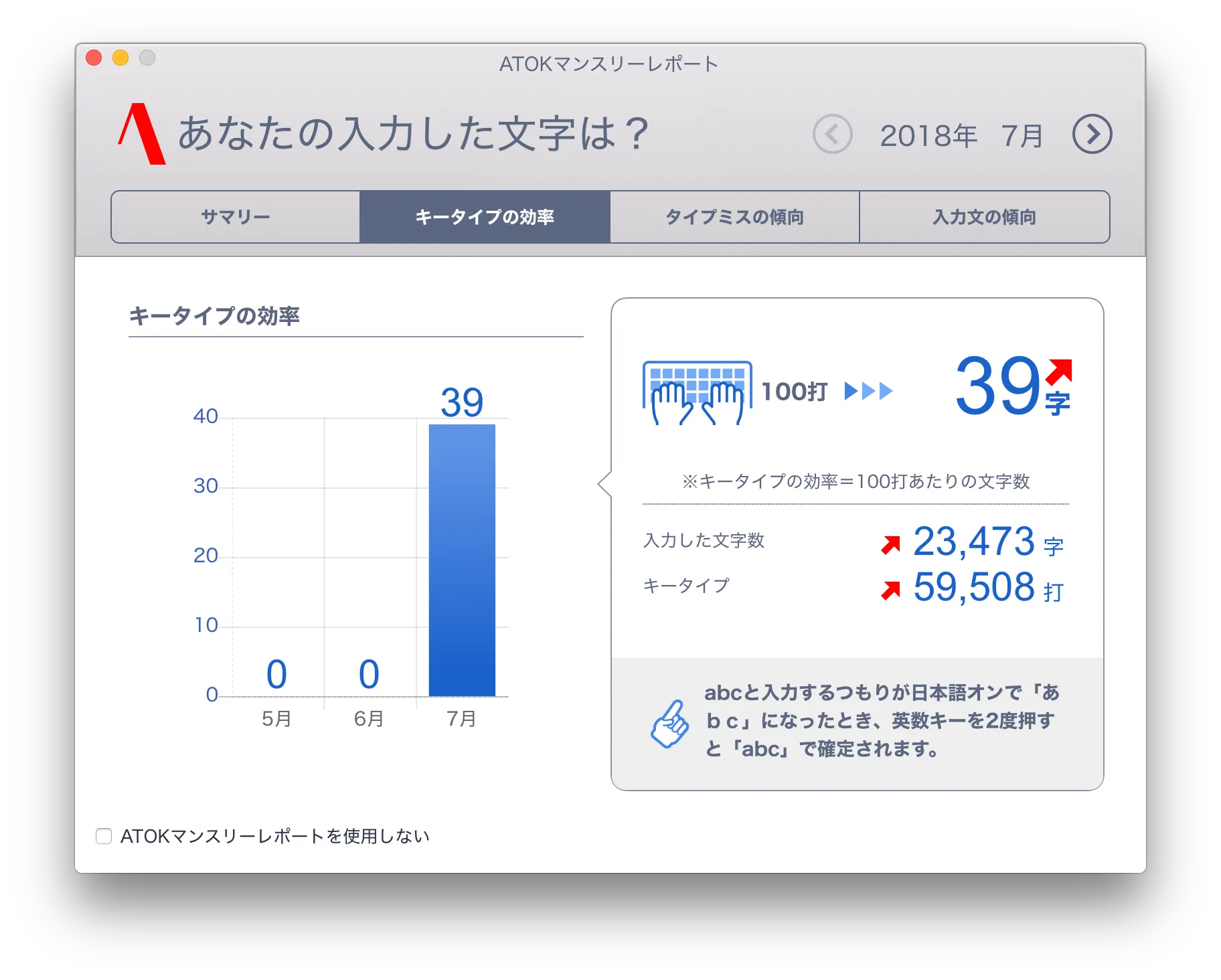
Task: Show the 入力文の傾向 tab
Action: click(x=984, y=217)
